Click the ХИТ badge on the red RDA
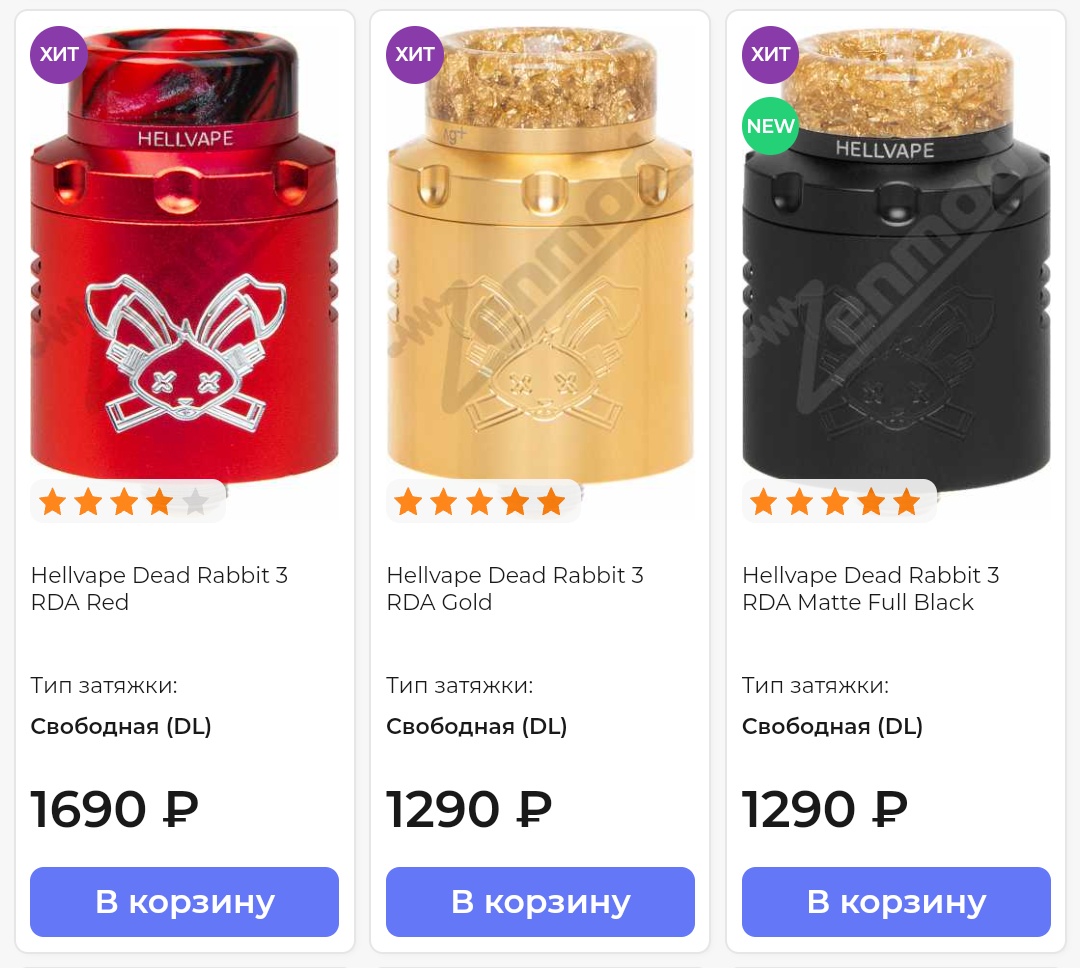Viewport: 1080px width, 968px height. coord(59,54)
